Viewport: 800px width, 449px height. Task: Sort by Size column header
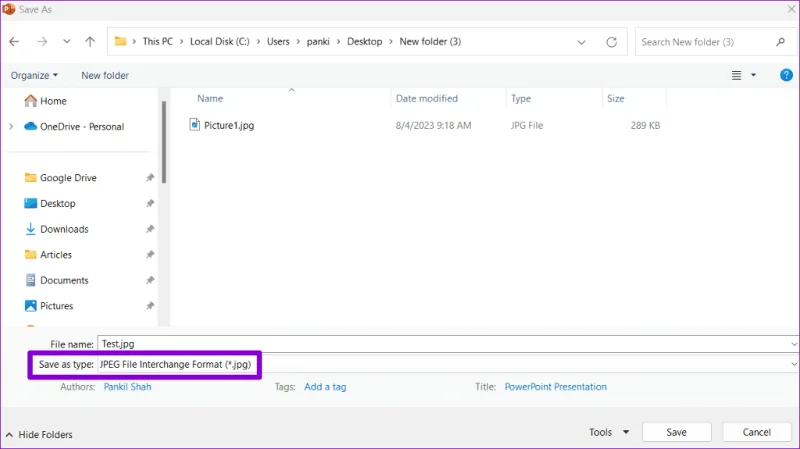pos(615,98)
